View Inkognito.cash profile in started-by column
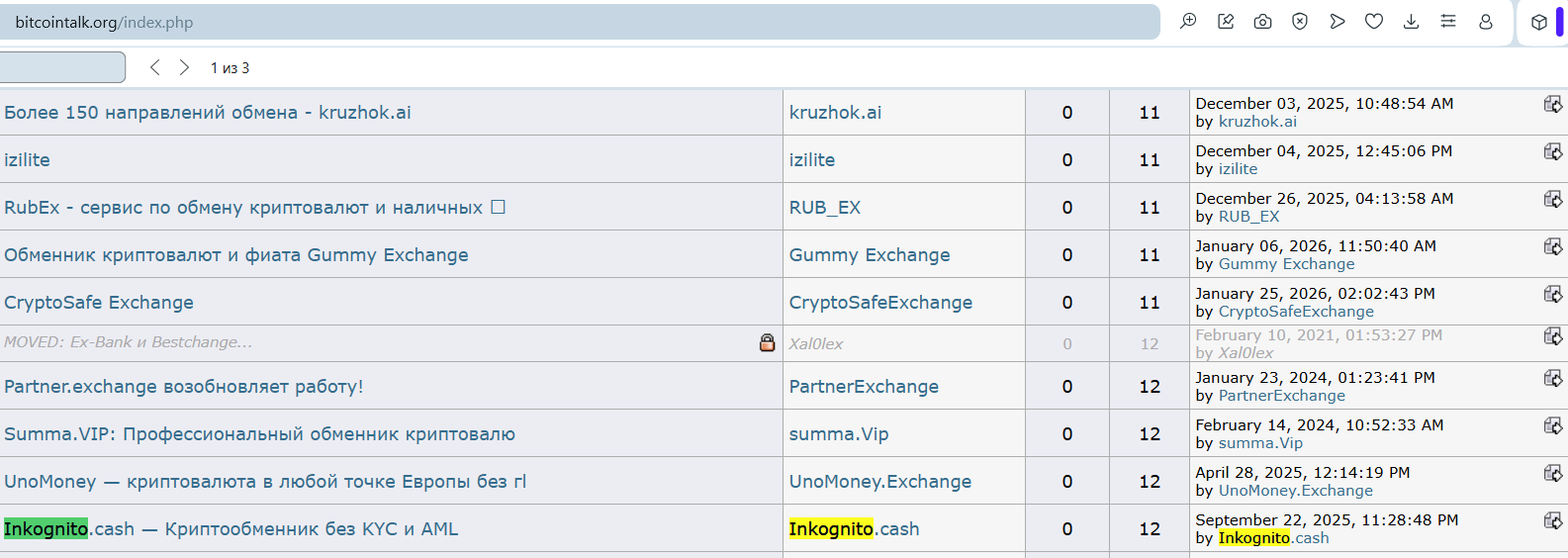This screenshot has height=558, width=1568. point(854,528)
